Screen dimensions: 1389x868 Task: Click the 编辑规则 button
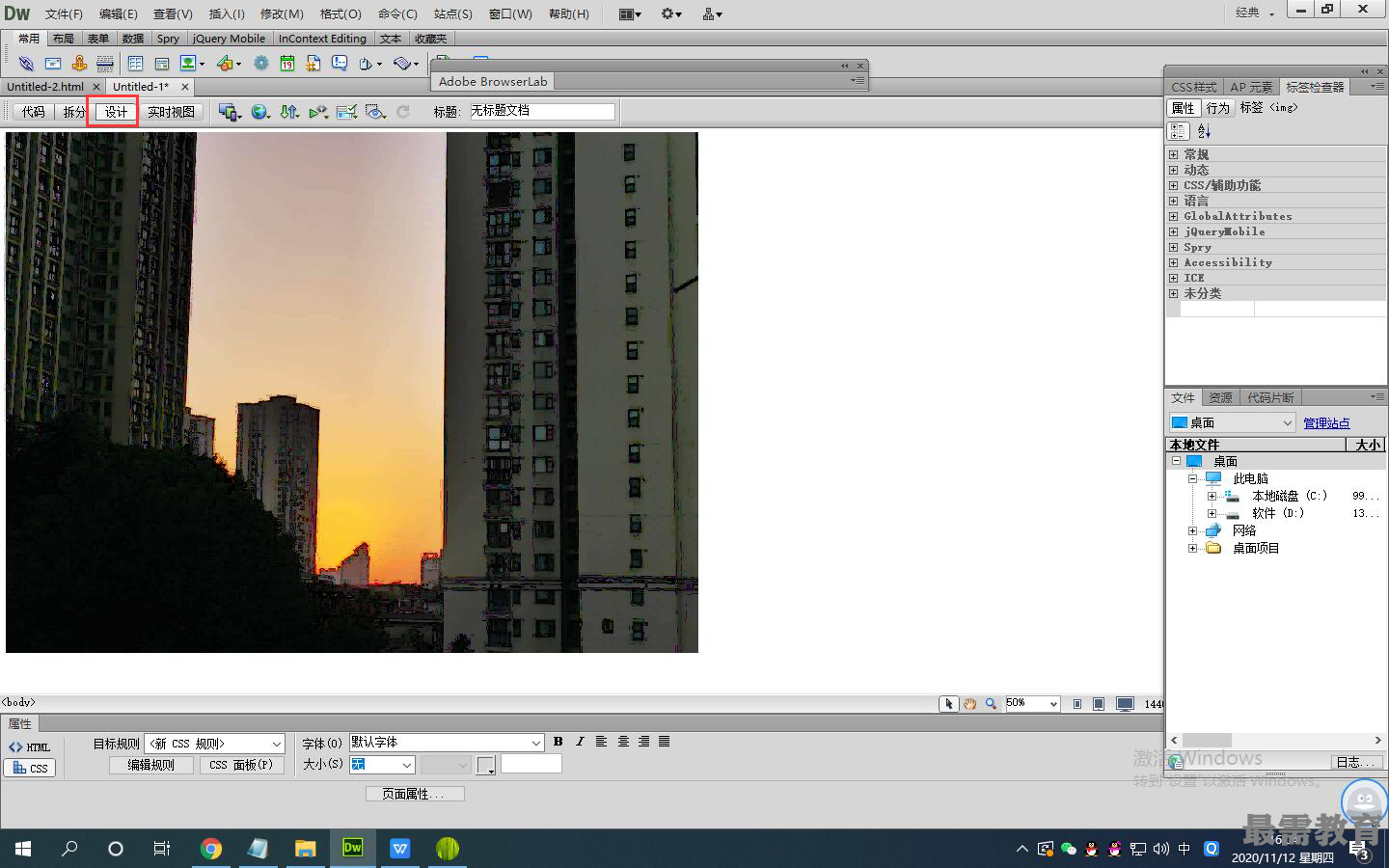point(150,765)
